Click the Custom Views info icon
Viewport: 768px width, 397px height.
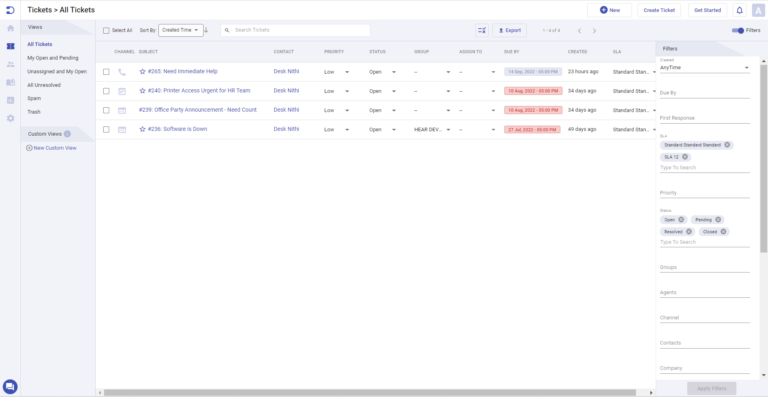[x=67, y=134]
